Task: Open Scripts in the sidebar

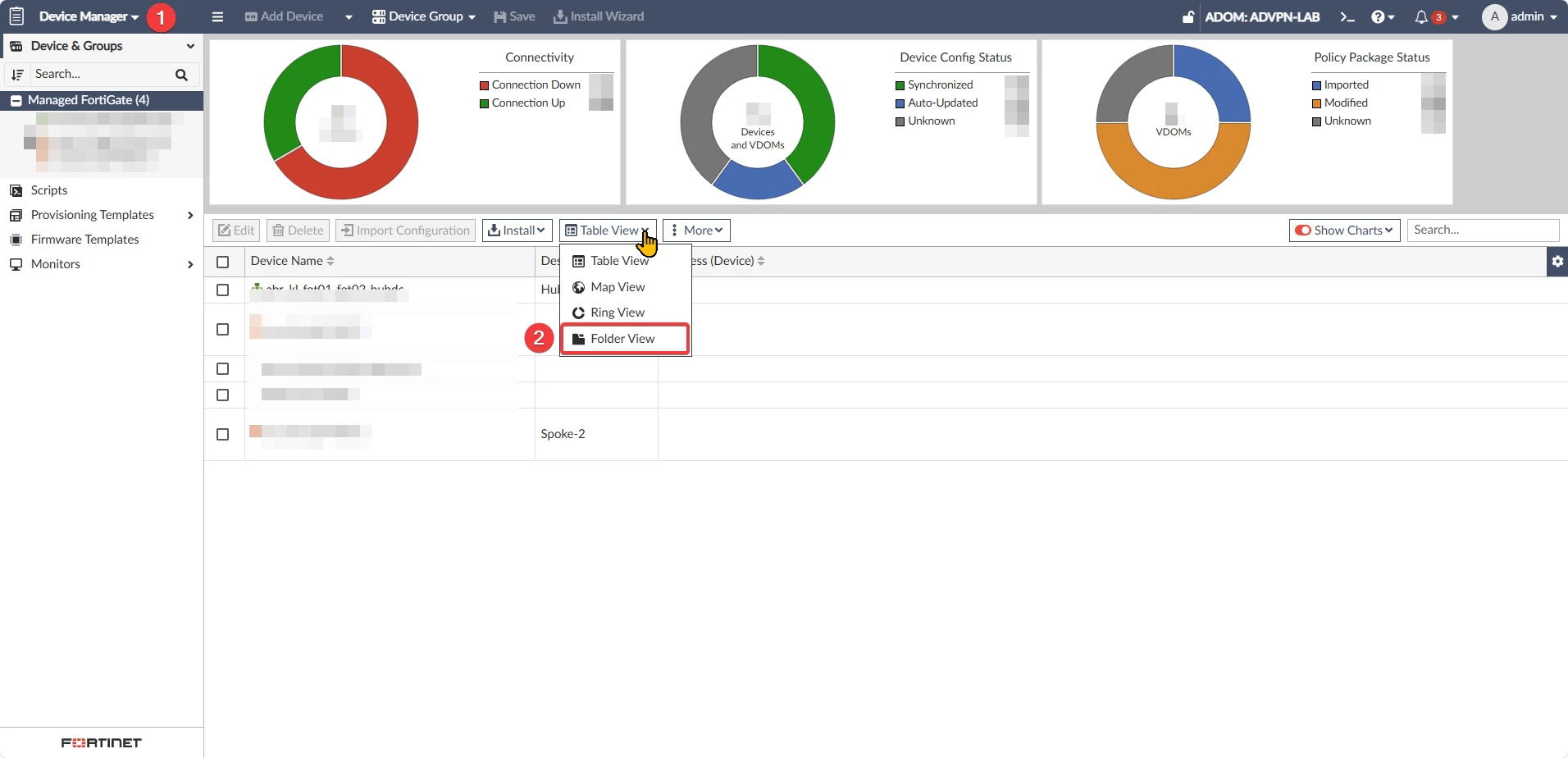Action: click(x=49, y=190)
